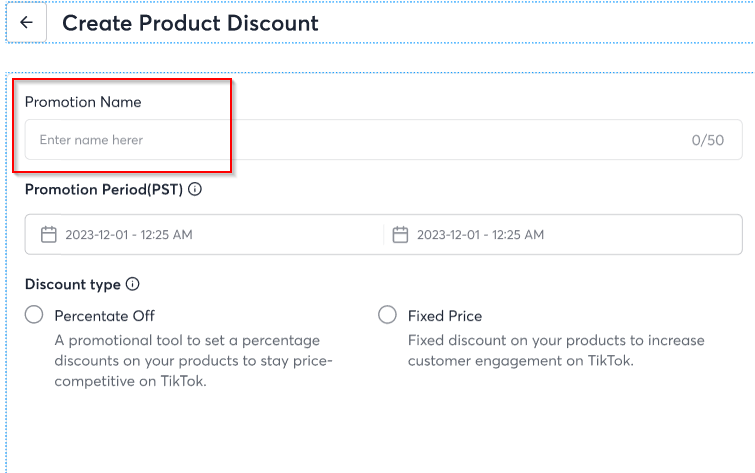
Task: Click the 'Discount type' label text
Action: click(73, 284)
